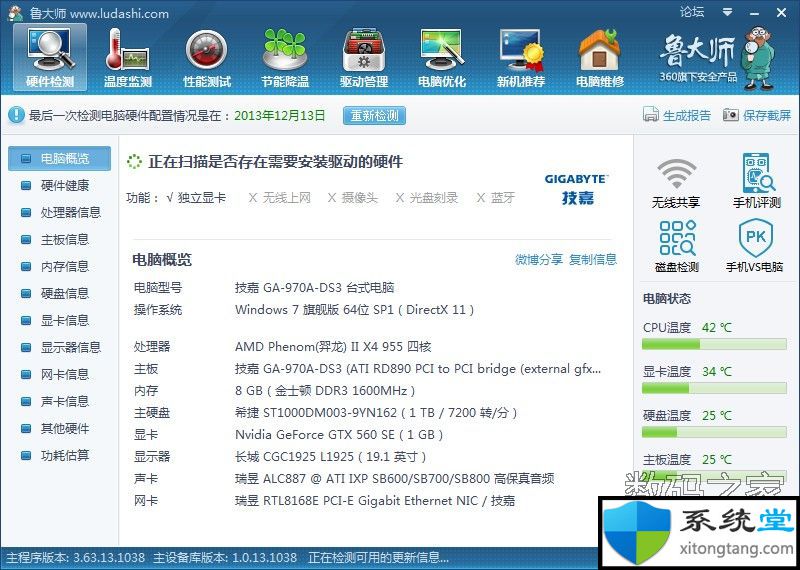The height and width of the screenshot is (570, 800).
Task: Click the 光盘刻录 feature indicator
Action: [x=427, y=198]
